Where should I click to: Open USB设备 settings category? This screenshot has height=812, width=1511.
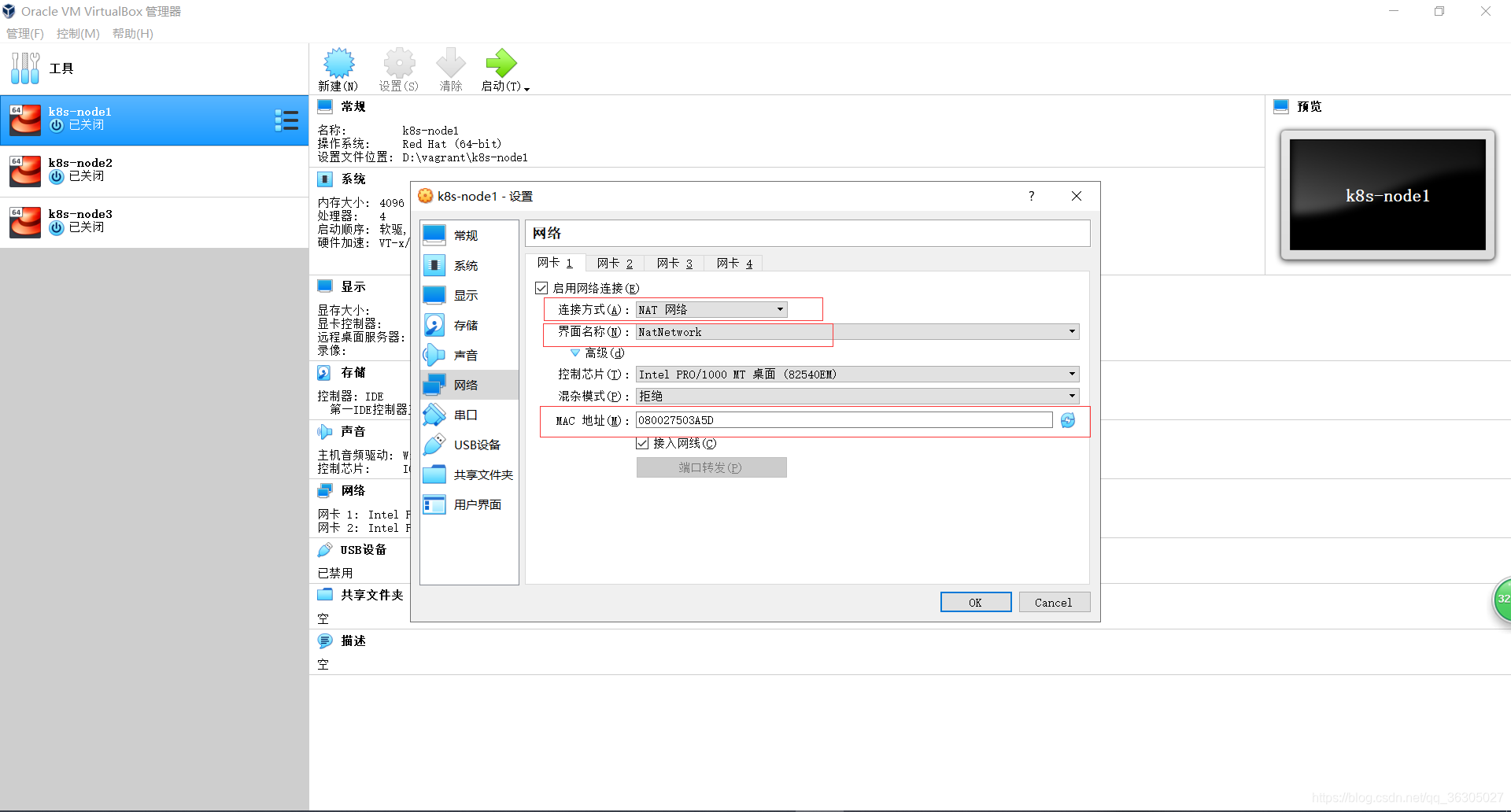[x=469, y=445]
